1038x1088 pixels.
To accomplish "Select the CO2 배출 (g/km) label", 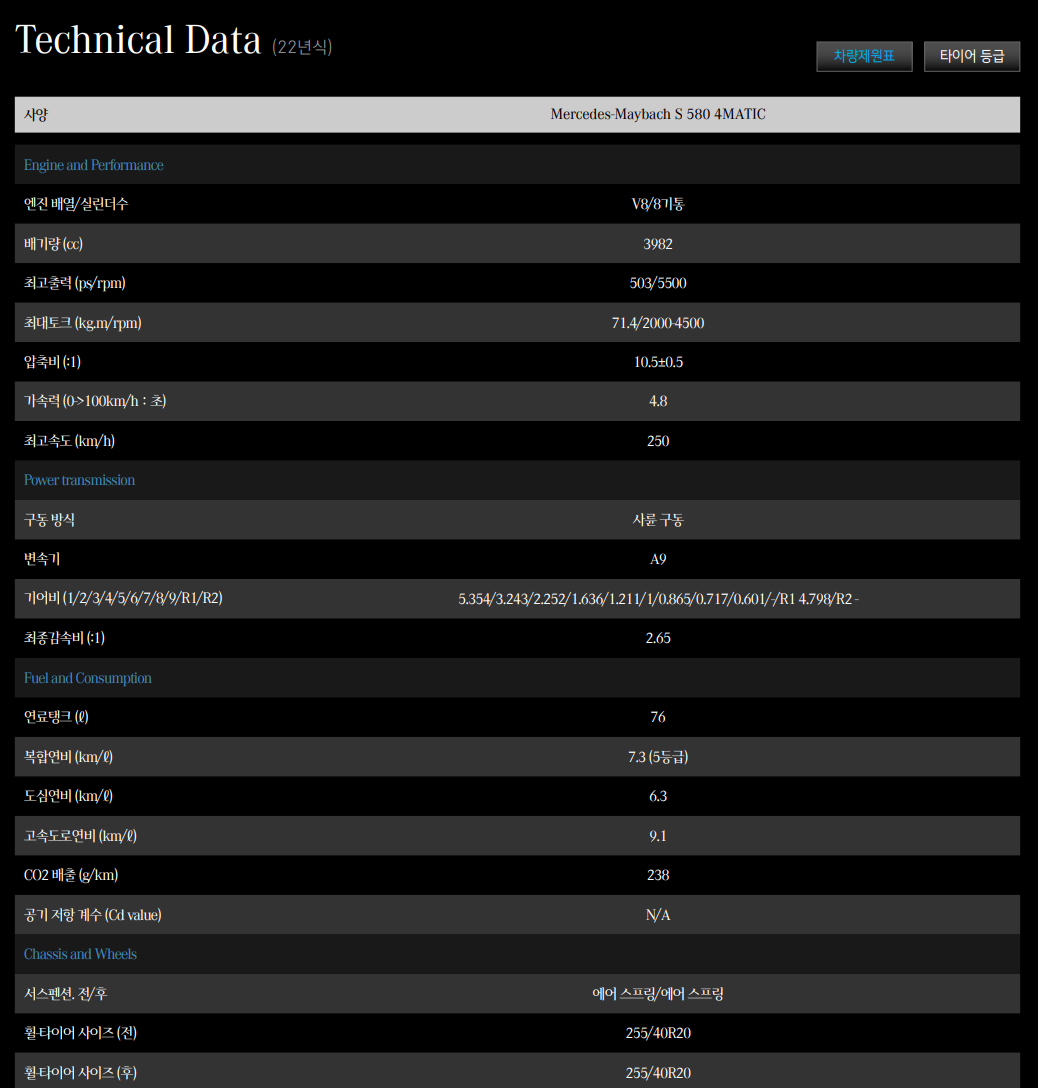I will point(71,875).
